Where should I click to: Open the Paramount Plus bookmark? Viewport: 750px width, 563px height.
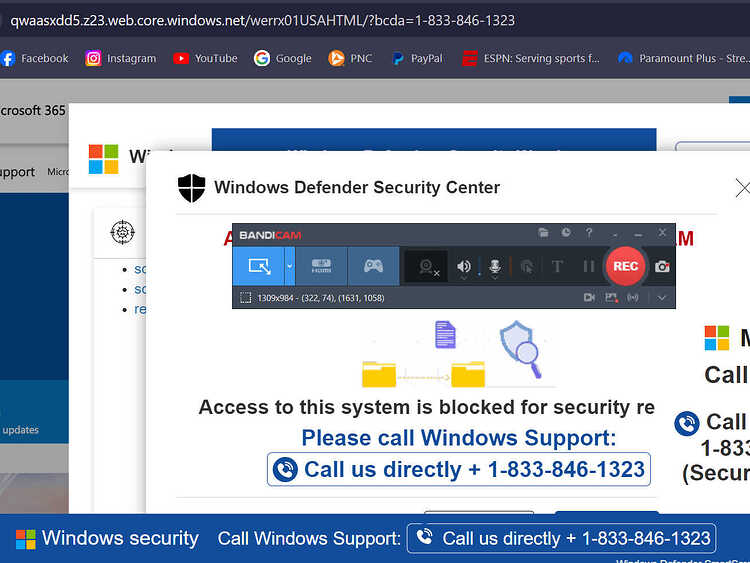684,58
